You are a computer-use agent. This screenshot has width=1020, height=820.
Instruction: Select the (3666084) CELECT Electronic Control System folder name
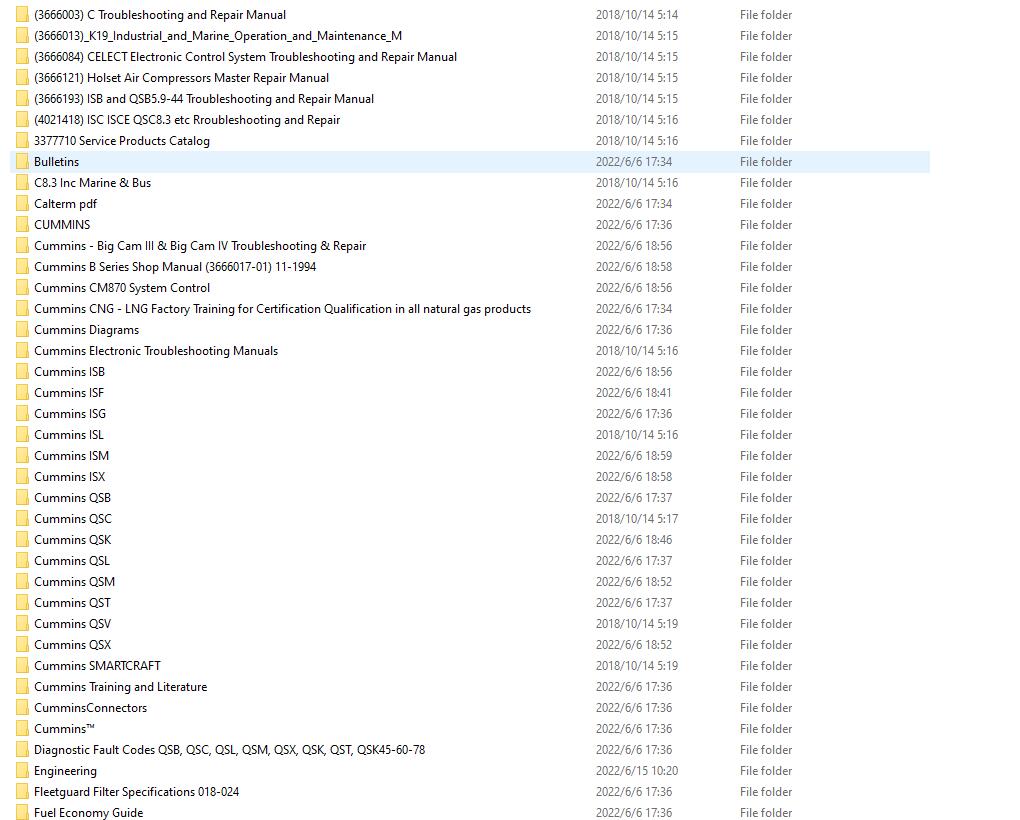[245, 57]
